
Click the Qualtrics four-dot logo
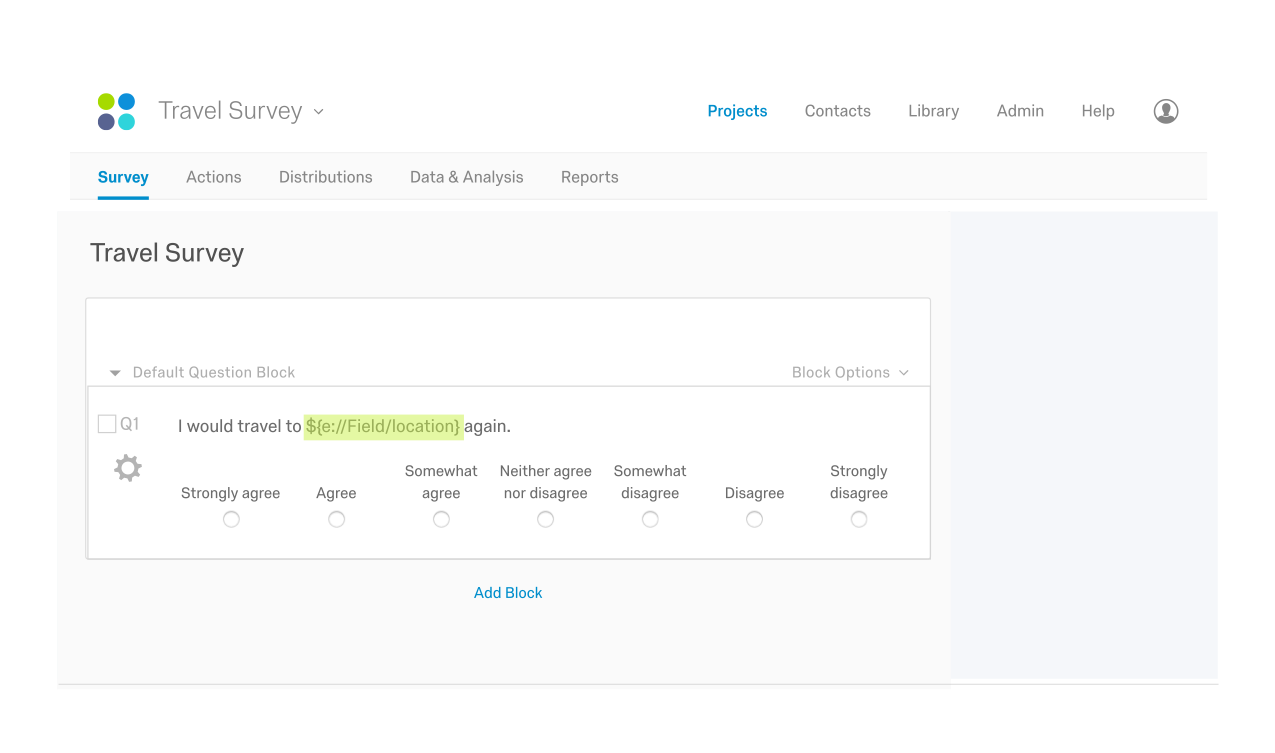click(x=116, y=111)
